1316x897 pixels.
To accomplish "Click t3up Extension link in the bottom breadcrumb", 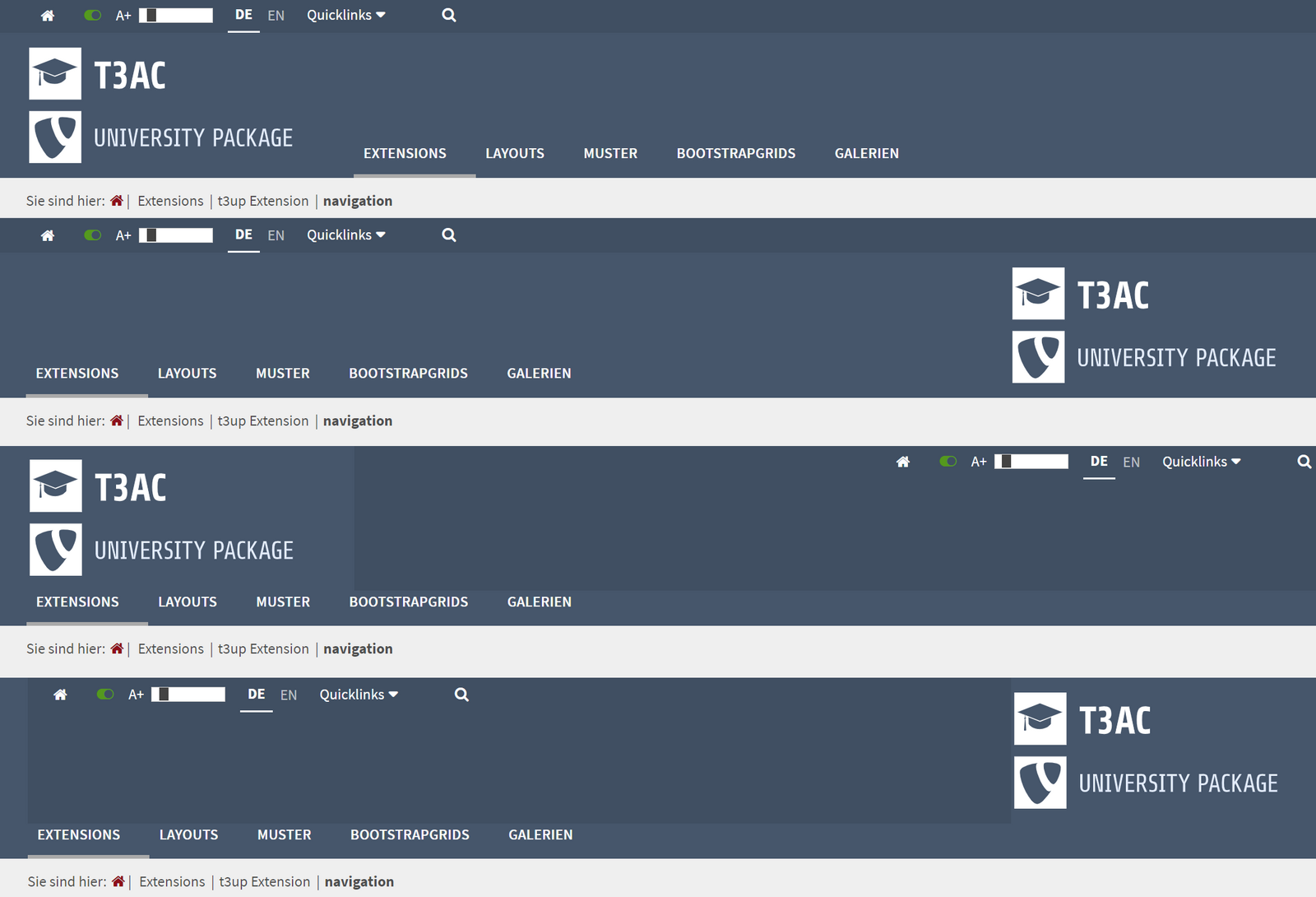I will pos(265,881).
